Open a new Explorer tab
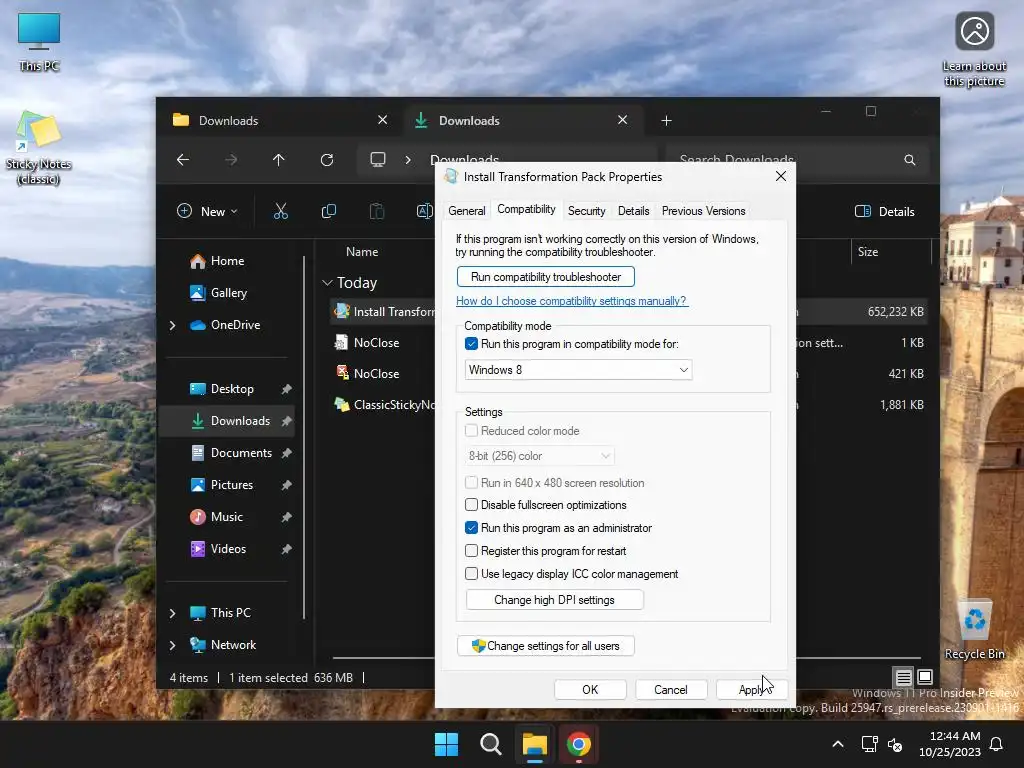The image size is (1024, 768). pyautogui.click(x=666, y=121)
